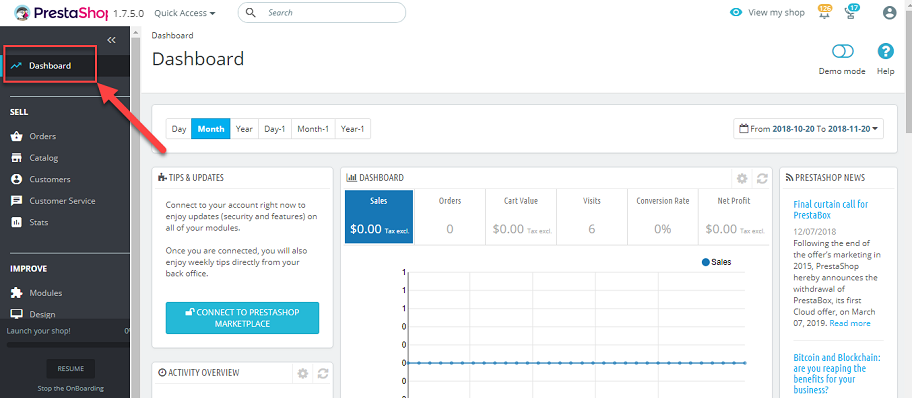The height and width of the screenshot is (398, 912).
Task: Click the Modules puzzle icon
Action: click(16, 293)
